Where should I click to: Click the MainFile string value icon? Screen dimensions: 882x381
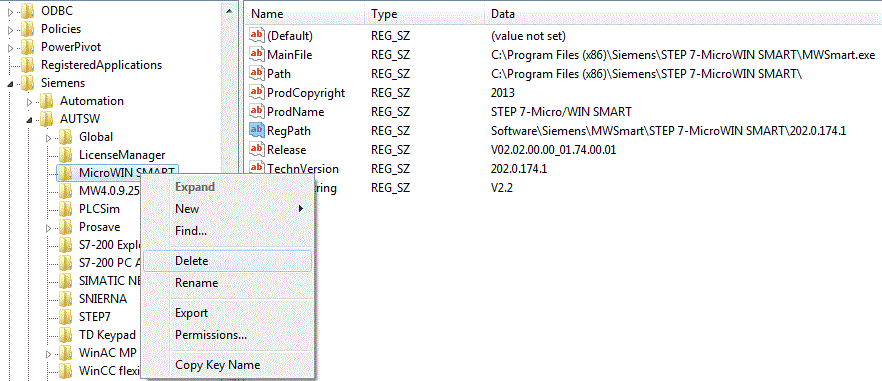click(x=256, y=55)
